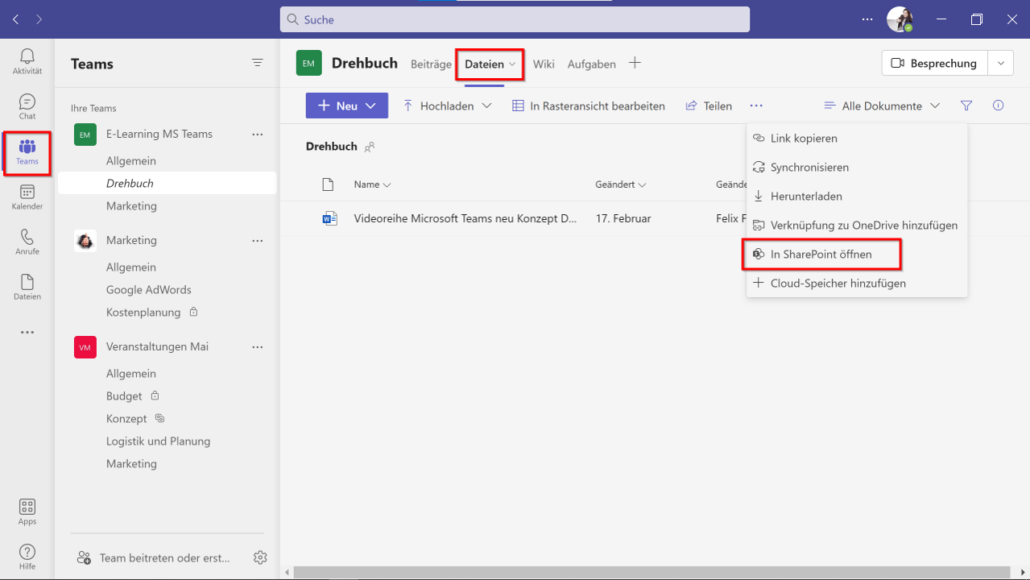Open the Aktivität icon in the sidebar
Viewport: 1030px width, 580px height.
[27, 60]
